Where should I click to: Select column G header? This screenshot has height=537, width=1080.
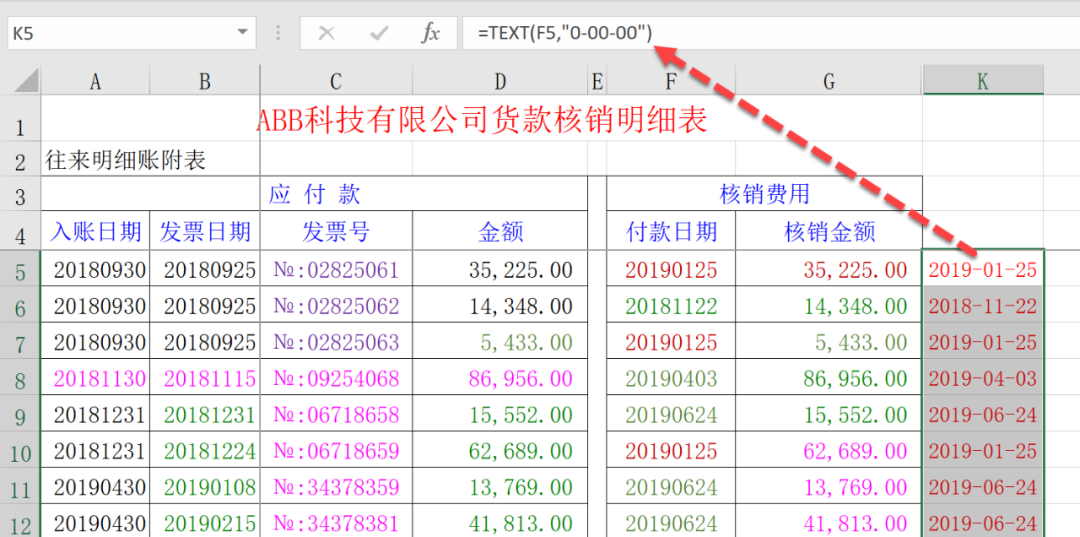[x=829, y=81]
